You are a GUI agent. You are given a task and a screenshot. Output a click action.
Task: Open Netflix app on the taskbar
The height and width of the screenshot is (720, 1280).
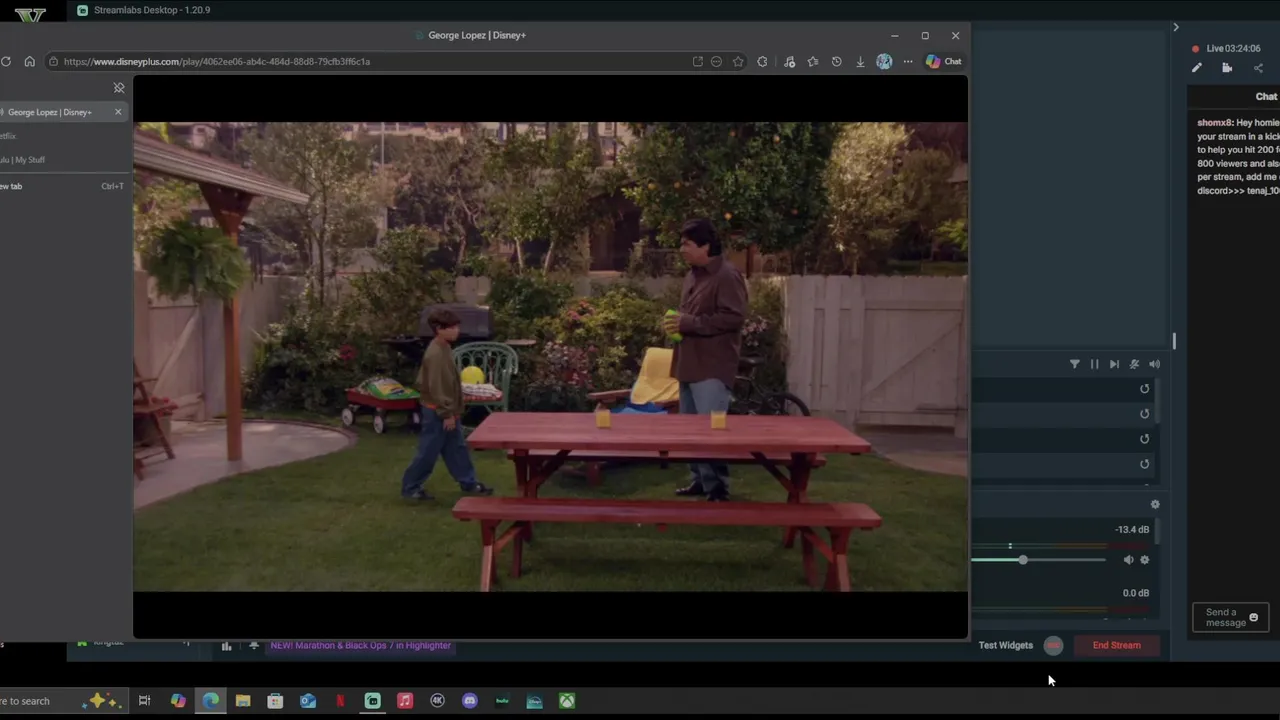pos(340,701)
